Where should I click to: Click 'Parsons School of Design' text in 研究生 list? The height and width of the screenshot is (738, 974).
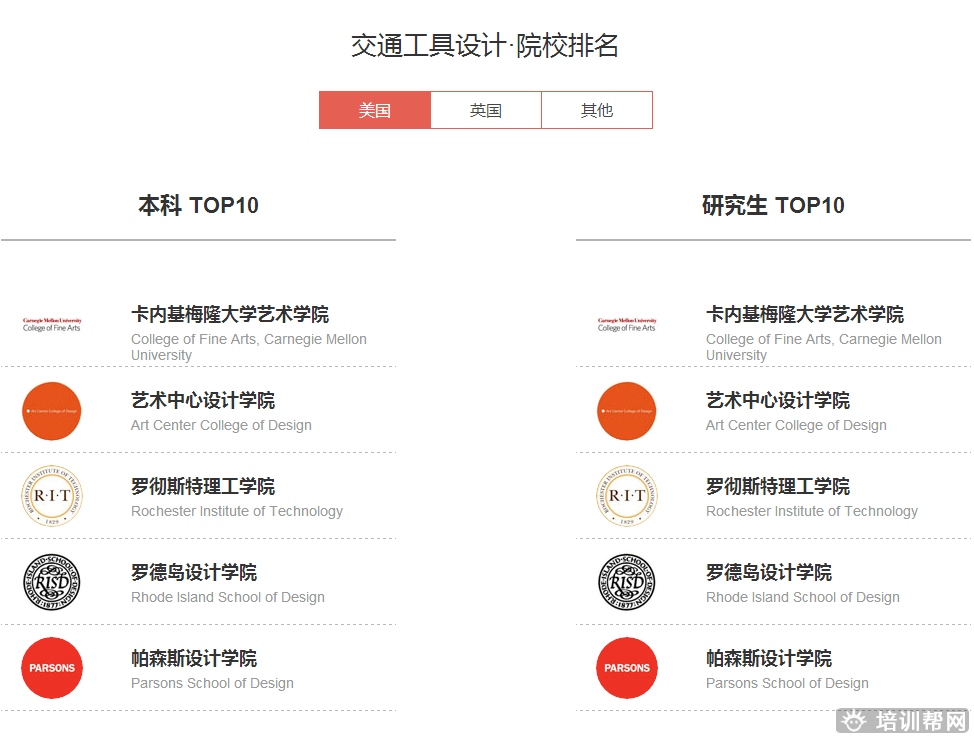coord(788,683)
